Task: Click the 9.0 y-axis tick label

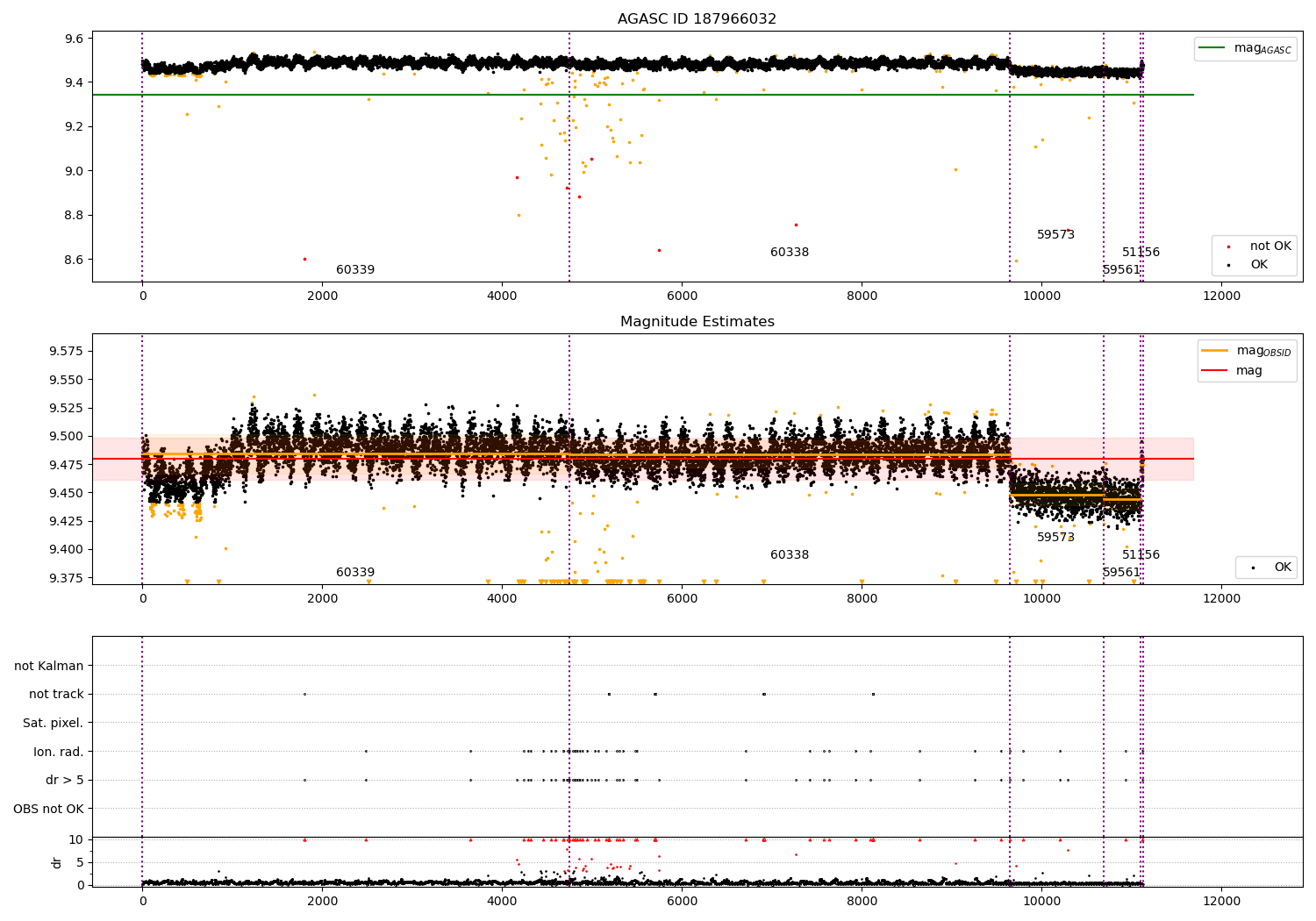Action: pyautogui.click(x=73, y=171)
